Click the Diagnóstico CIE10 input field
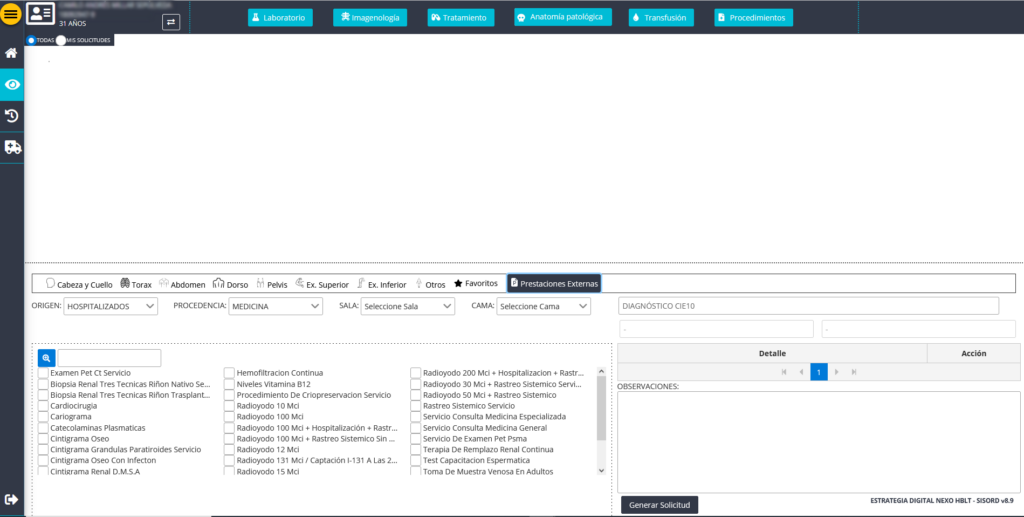Viewport: 1024px width, 517px height. click(808, 306)
